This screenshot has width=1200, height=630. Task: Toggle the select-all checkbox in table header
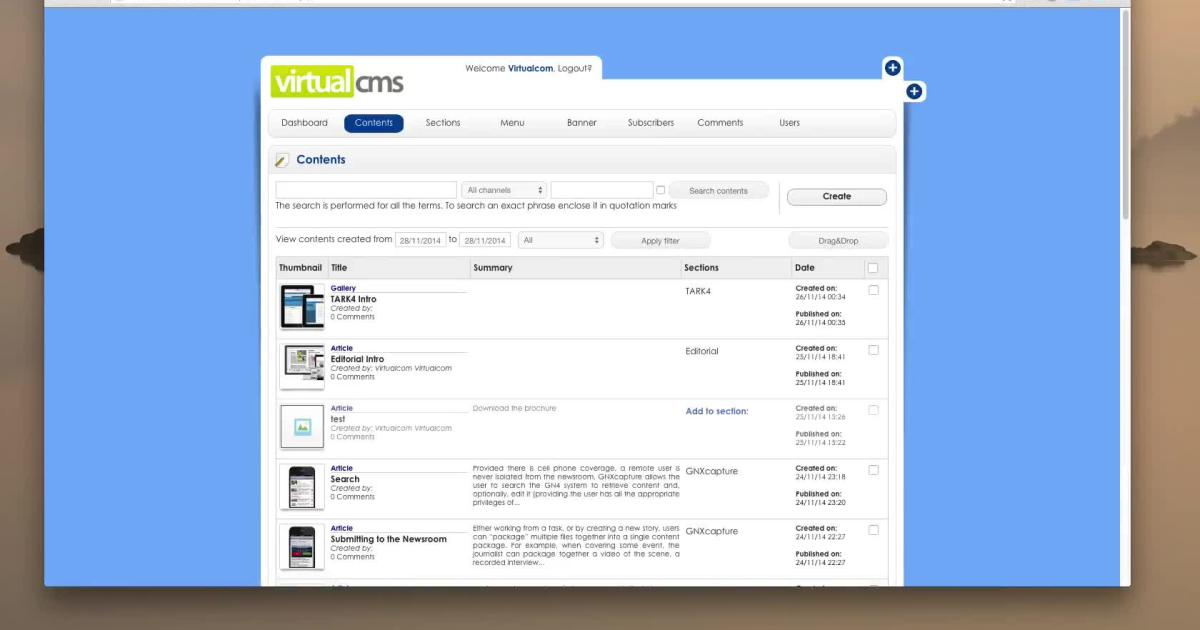(x=873, y=268)
